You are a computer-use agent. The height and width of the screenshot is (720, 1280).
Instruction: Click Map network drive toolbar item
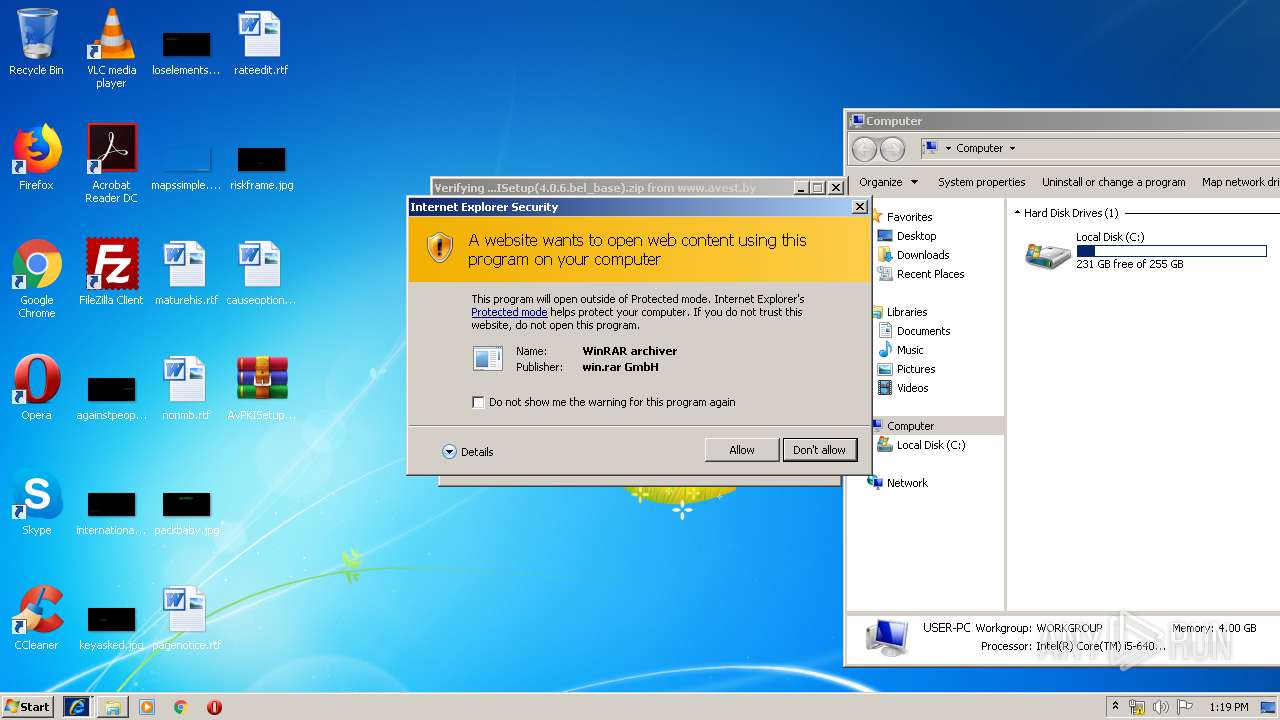coord(1240,182)
